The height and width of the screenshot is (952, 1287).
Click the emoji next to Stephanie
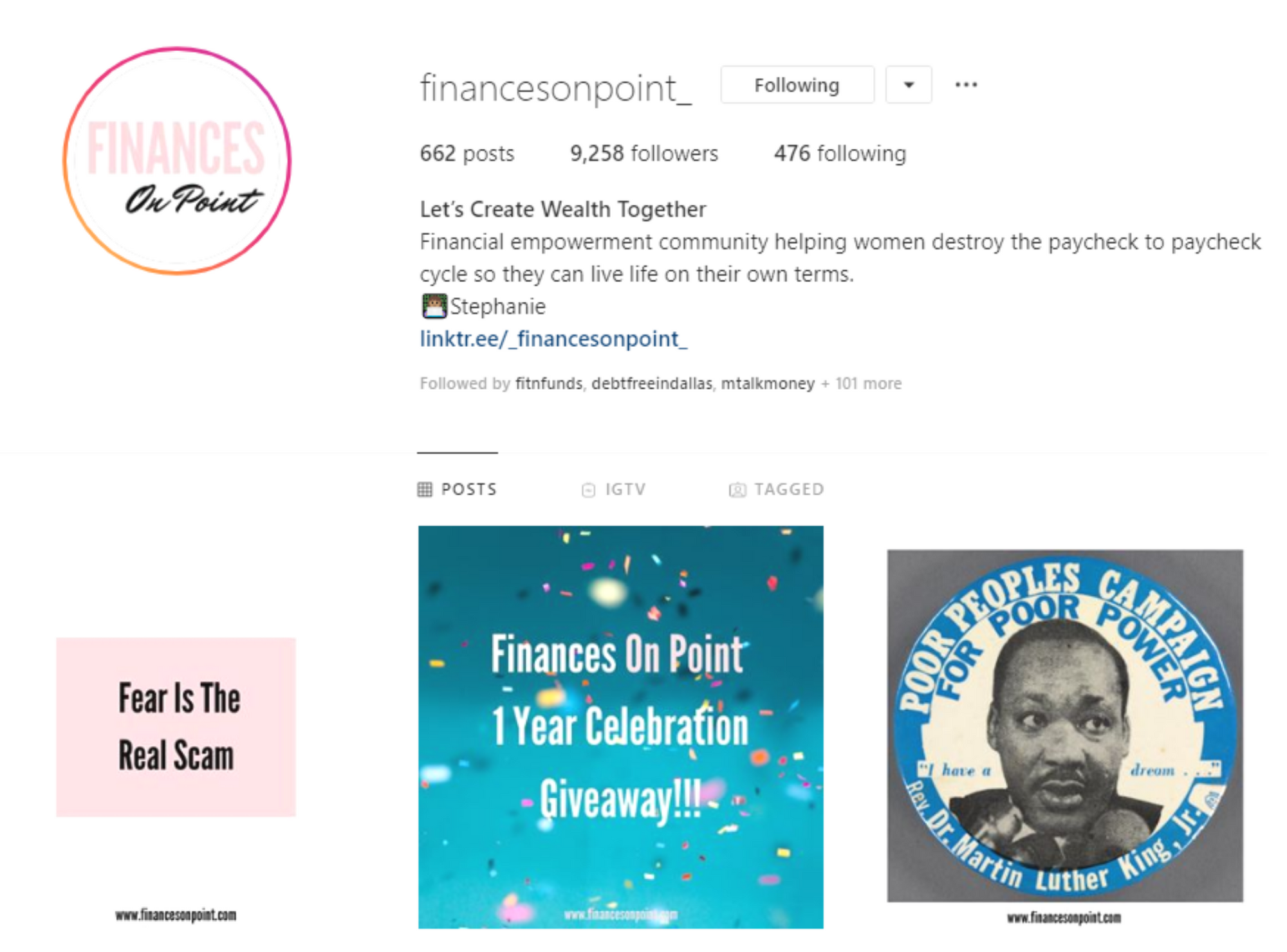[434, 306]
